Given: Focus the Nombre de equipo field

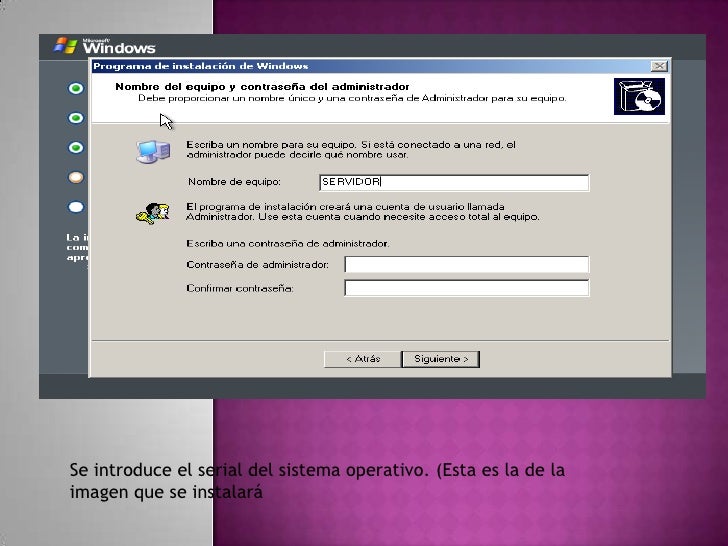Looking at the screenshot, I should pos(454,182).
